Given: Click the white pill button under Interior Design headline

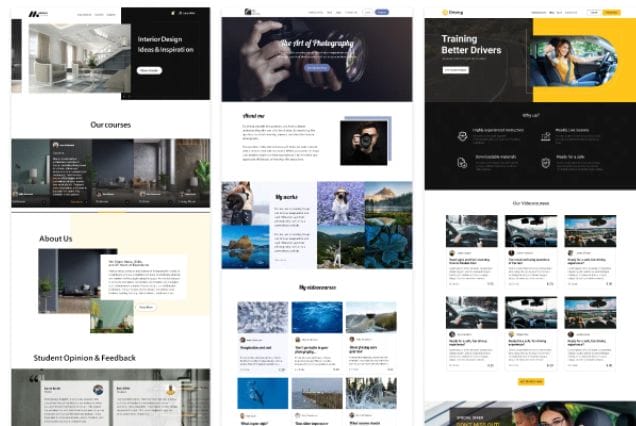Looking at the screenshot, I should pyautogui.click(x=149, y=71).
